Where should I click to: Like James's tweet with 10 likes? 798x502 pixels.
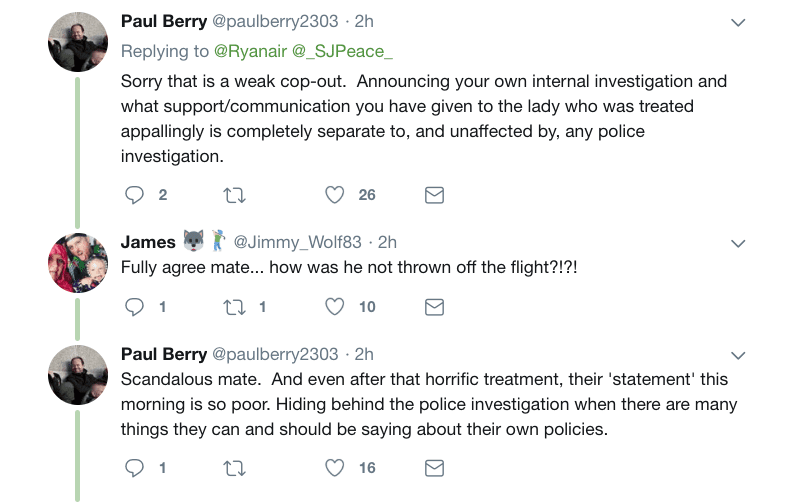click(x=334, y=307)
